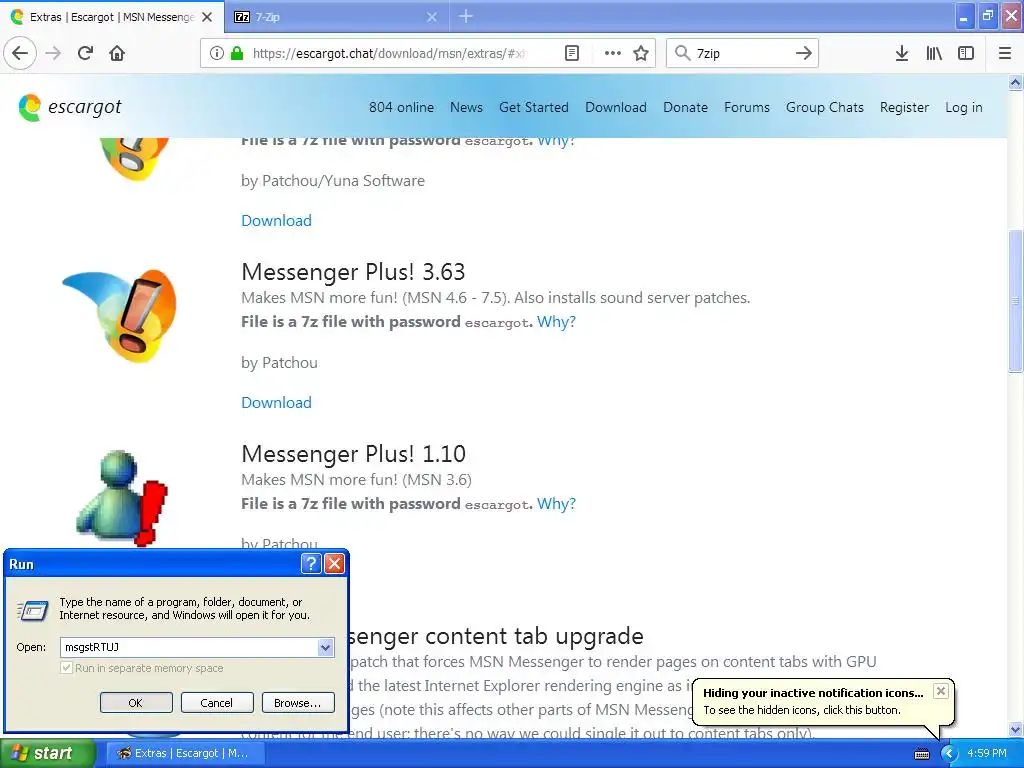The height and width of the screenshot is (768, 1024).
Task: Select Extras Escargot taskbar button
Action: [186, 754]
